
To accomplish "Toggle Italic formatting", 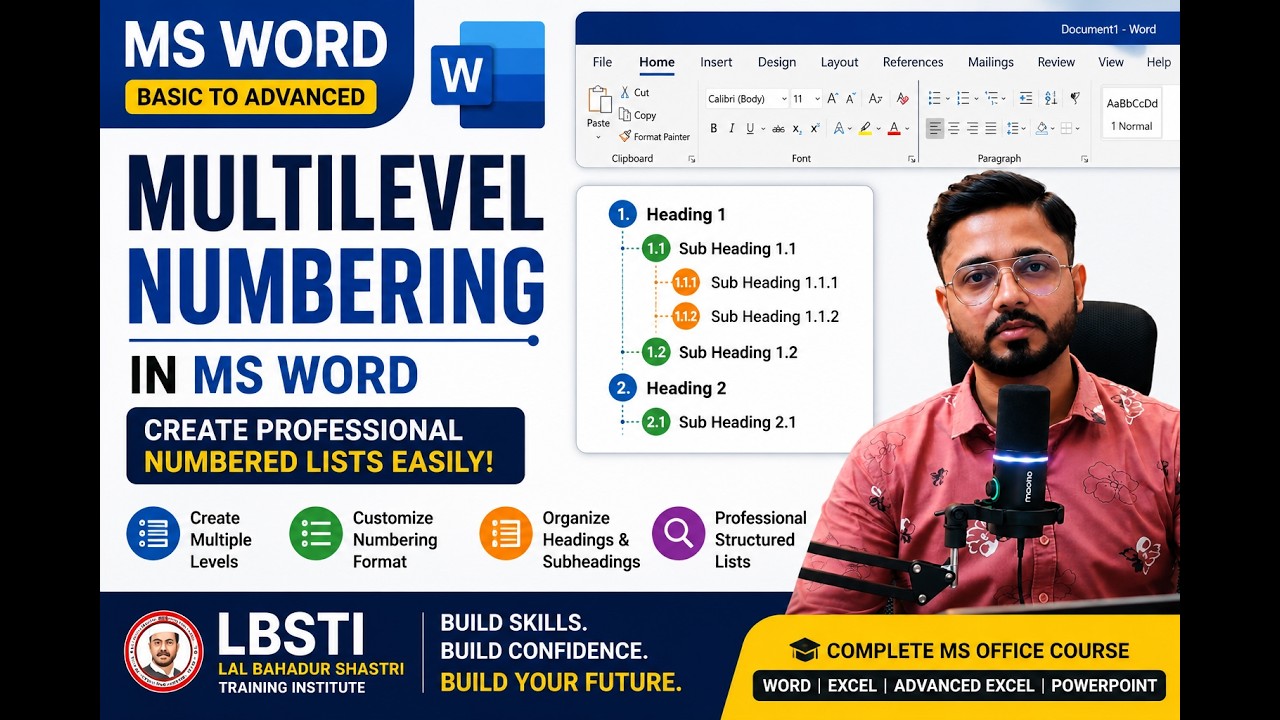I will pyautogui.click(x=732, y=128).
